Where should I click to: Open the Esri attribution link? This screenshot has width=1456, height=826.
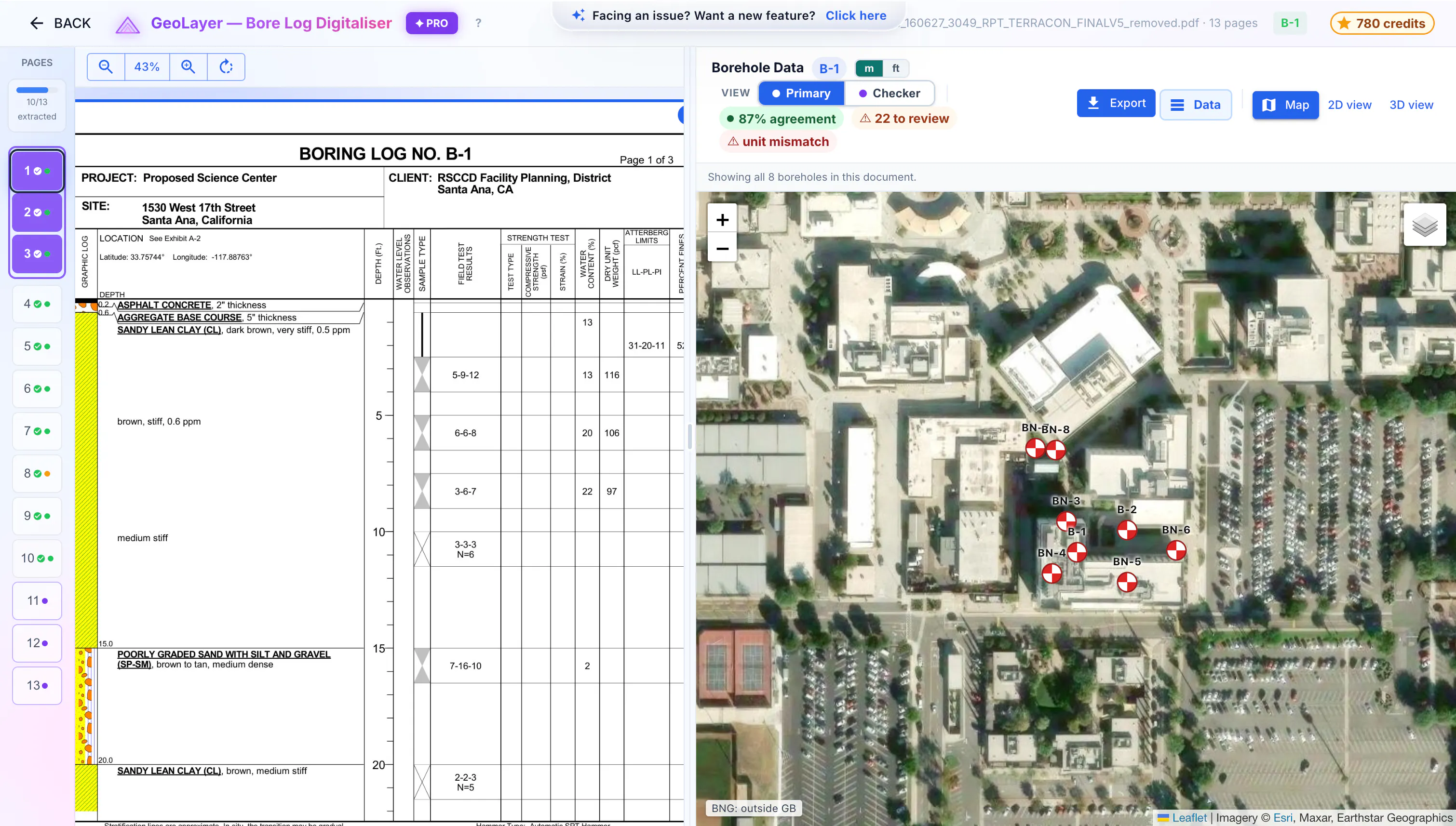[1283, 817]
